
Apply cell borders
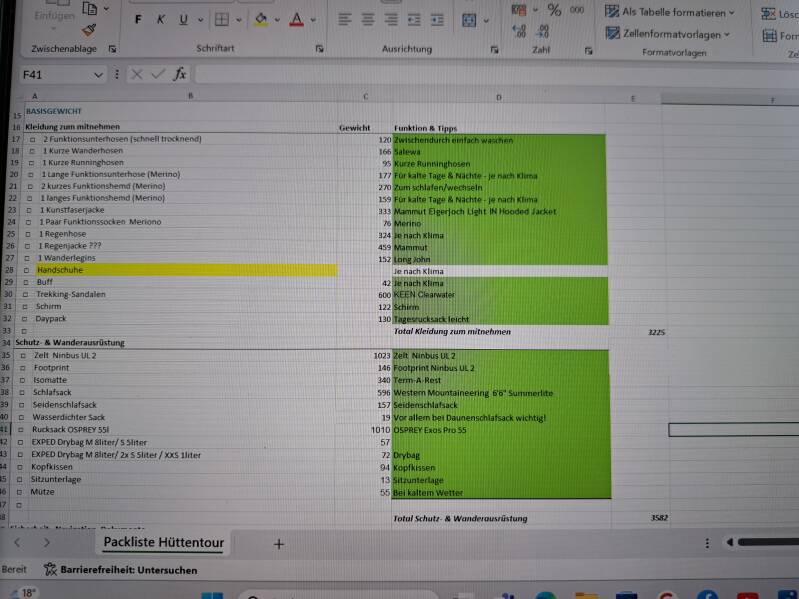[x=222, y=20]
